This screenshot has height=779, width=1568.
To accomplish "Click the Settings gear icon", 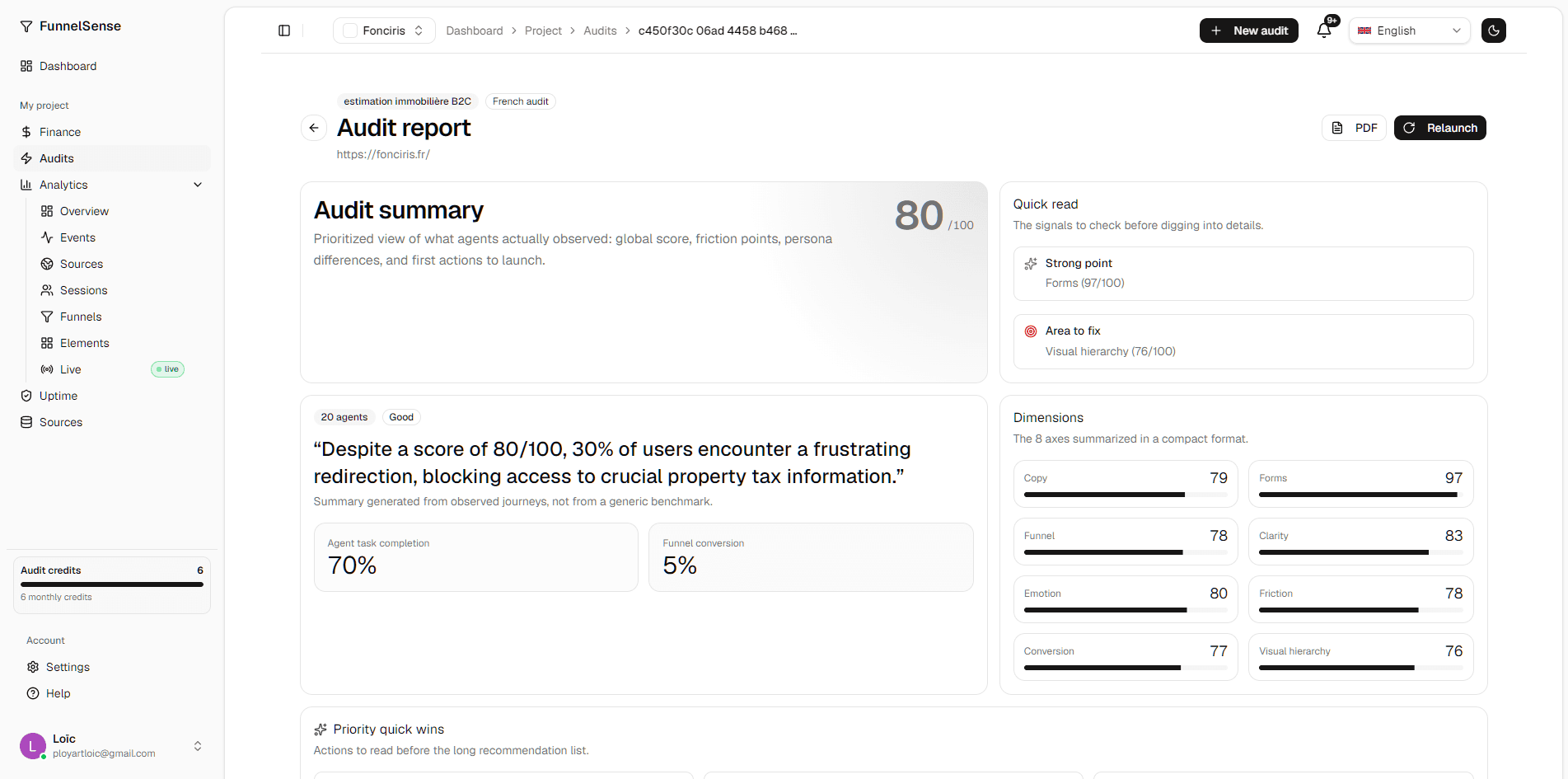I will point(33,667).
